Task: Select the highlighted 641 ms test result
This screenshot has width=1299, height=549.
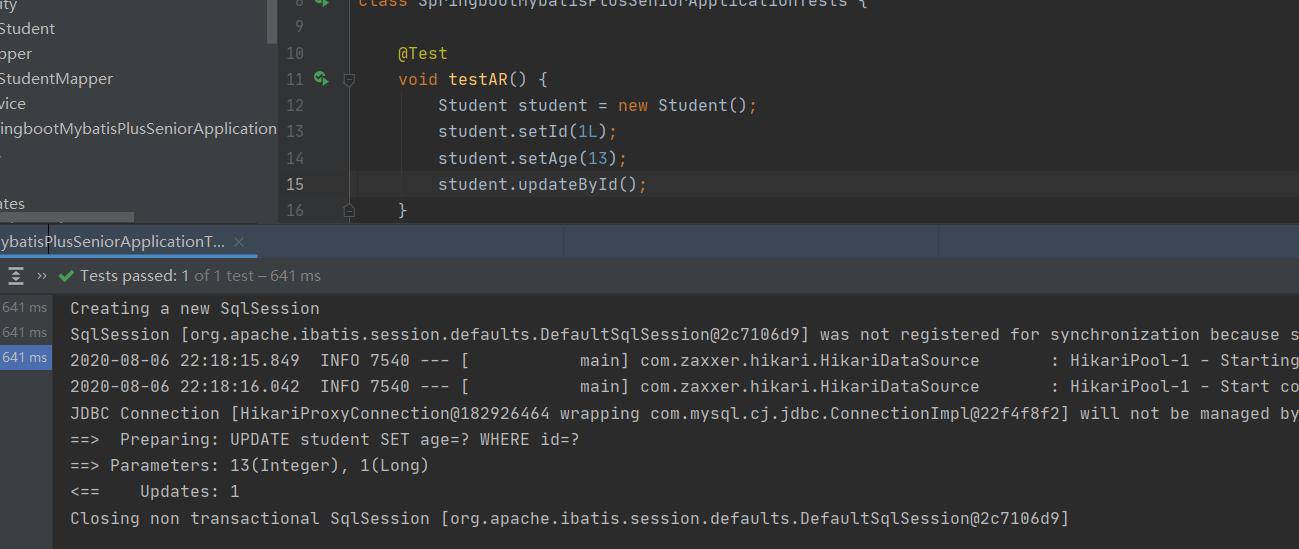Action: pos(25,357)
